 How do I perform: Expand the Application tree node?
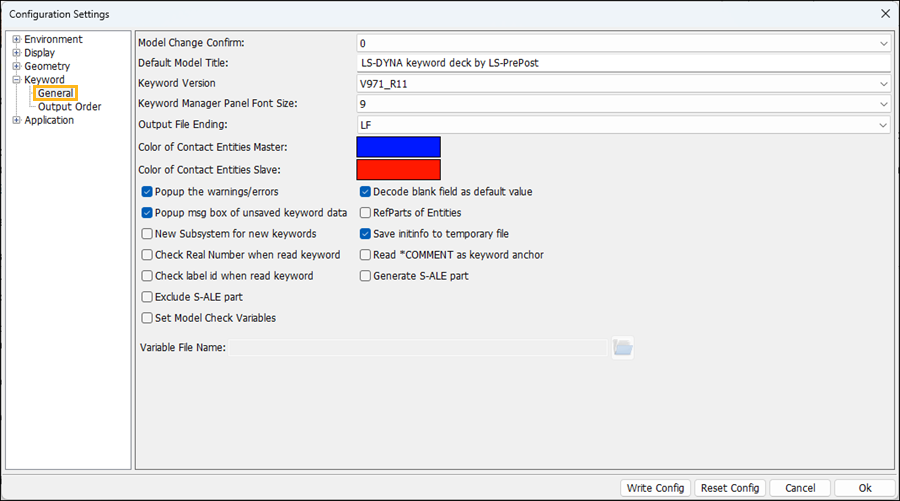(16, 120)
